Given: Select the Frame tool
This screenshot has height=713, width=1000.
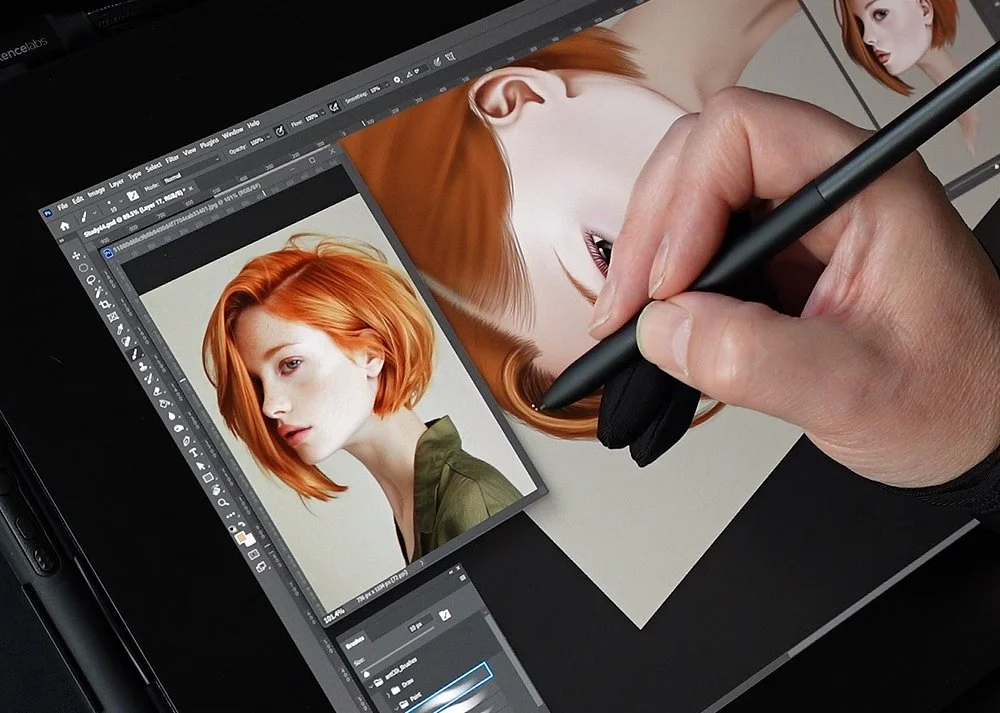Looking at the screenshot, I should 113,316.
